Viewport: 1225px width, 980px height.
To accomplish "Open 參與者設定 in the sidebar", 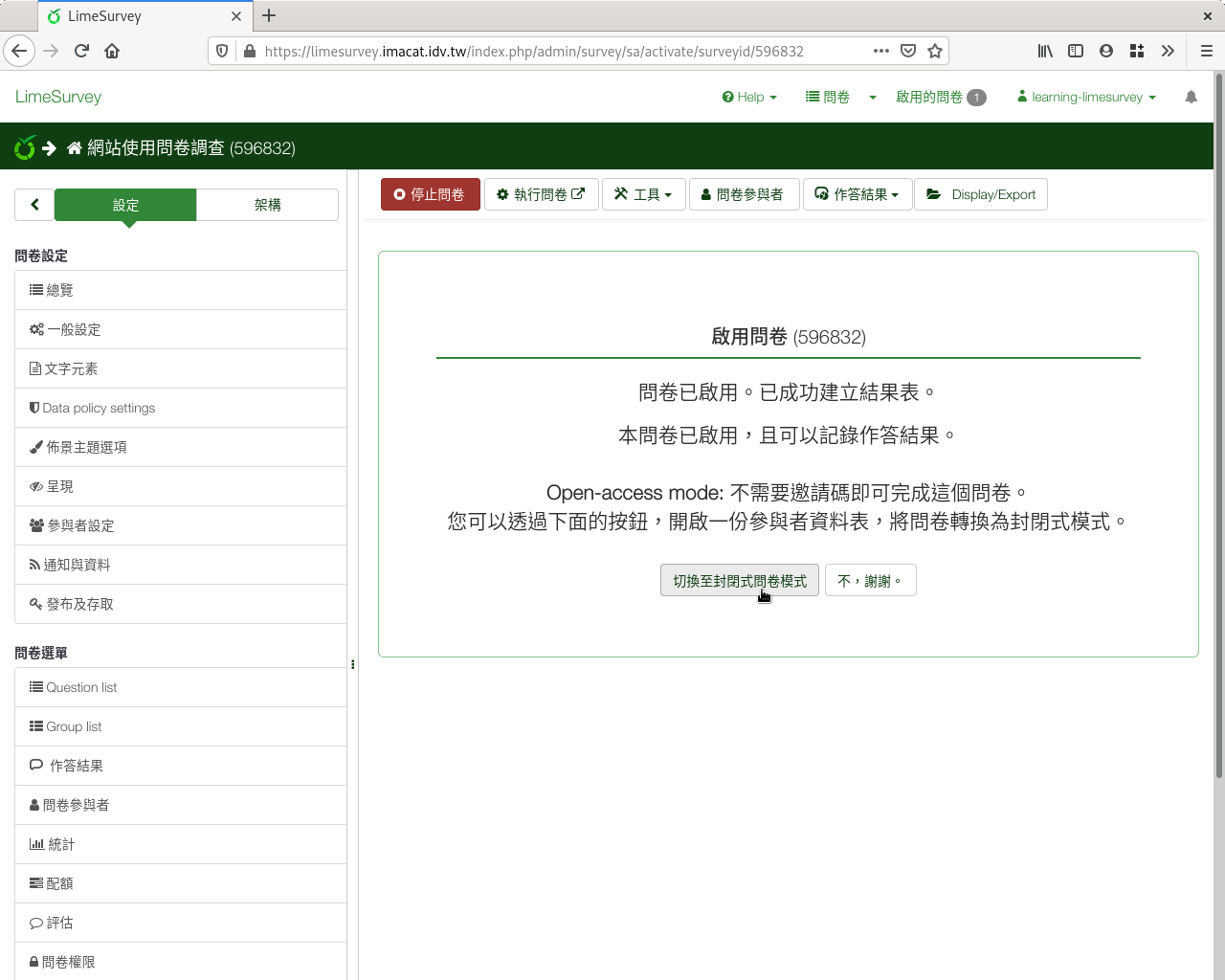I will [x=181, y=525].
